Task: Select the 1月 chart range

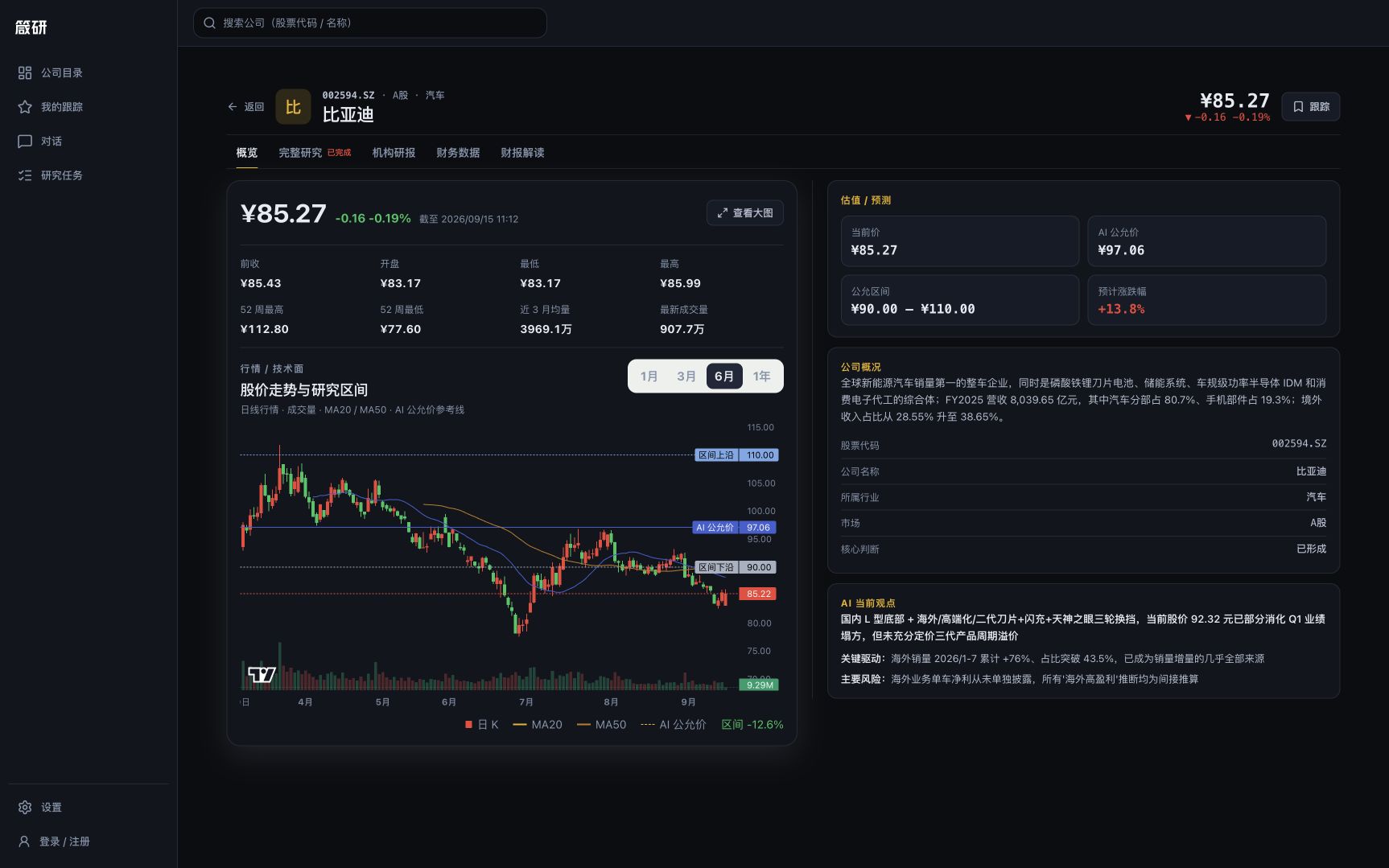Action: [649, 376]
